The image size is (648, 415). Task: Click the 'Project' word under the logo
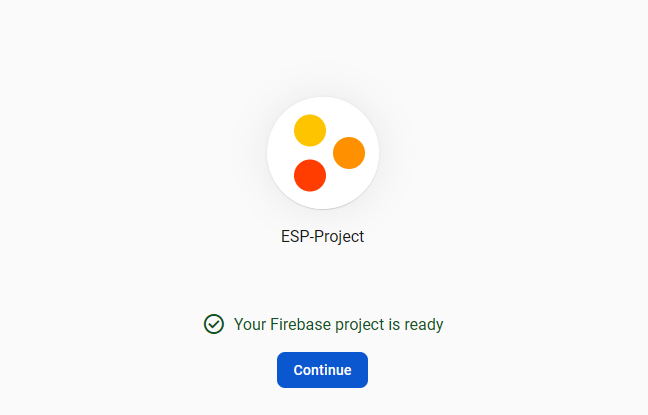pos(339,237)
